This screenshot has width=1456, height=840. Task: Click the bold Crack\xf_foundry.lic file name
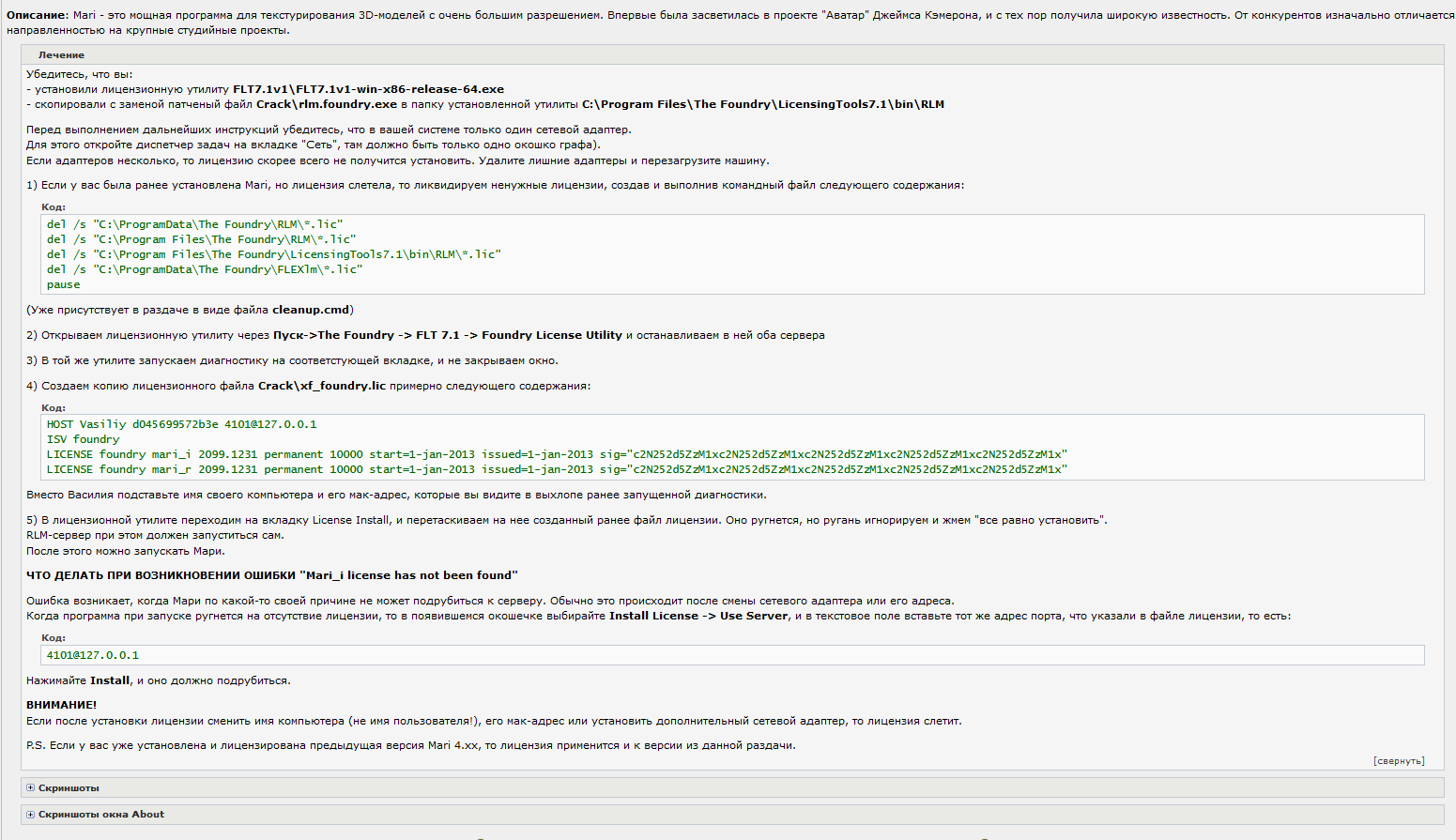pyautogui.click(x=321, y=386)
